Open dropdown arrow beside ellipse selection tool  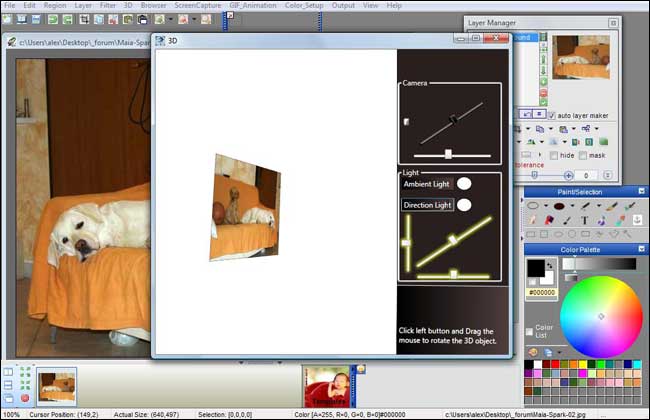pyautogui.click(x=546, y=207)
